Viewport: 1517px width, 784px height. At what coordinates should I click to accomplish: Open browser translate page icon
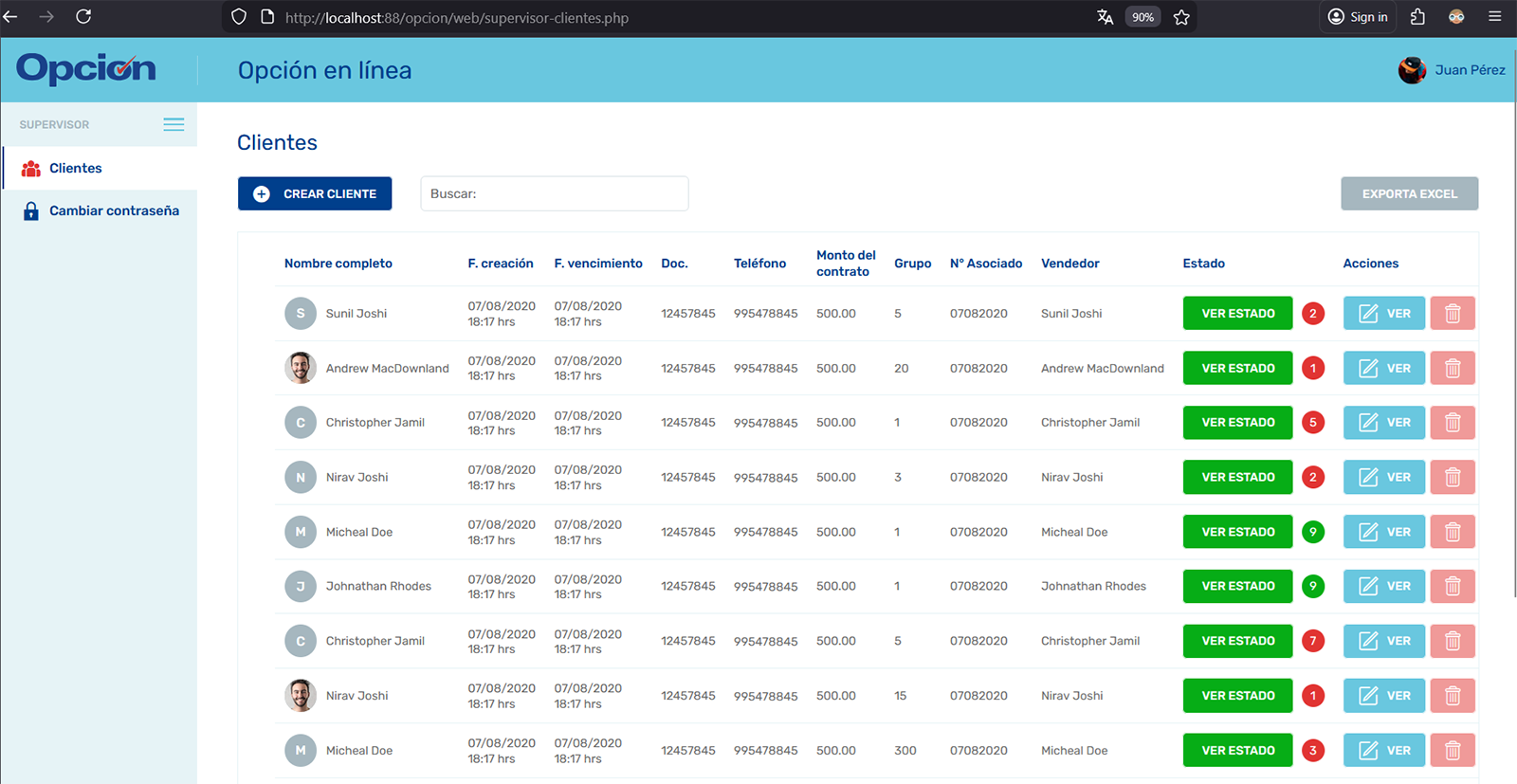point(1105,17)
